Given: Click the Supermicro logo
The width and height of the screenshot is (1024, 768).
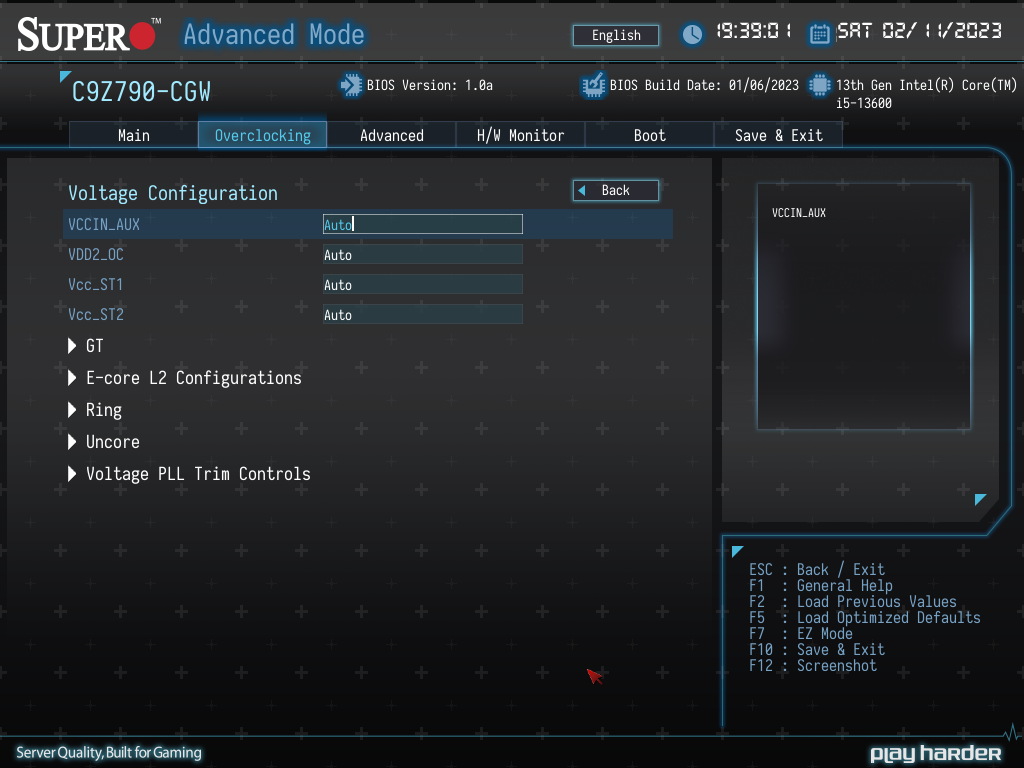Looking at the screenshot, I should click(x=89, y=35).
